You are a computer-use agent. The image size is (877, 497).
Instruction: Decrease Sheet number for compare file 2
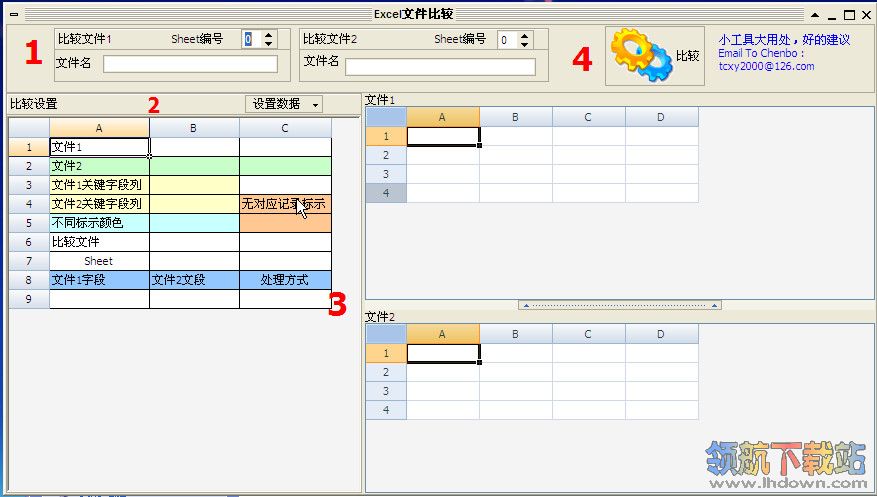524,44
